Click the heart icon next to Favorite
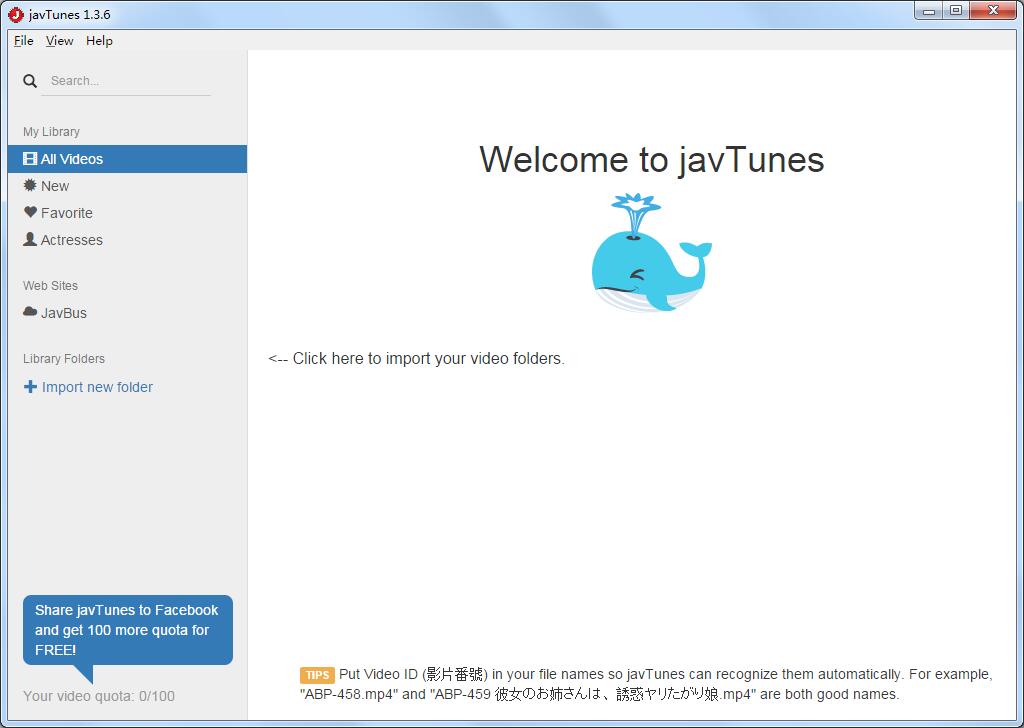 [30, 212]
